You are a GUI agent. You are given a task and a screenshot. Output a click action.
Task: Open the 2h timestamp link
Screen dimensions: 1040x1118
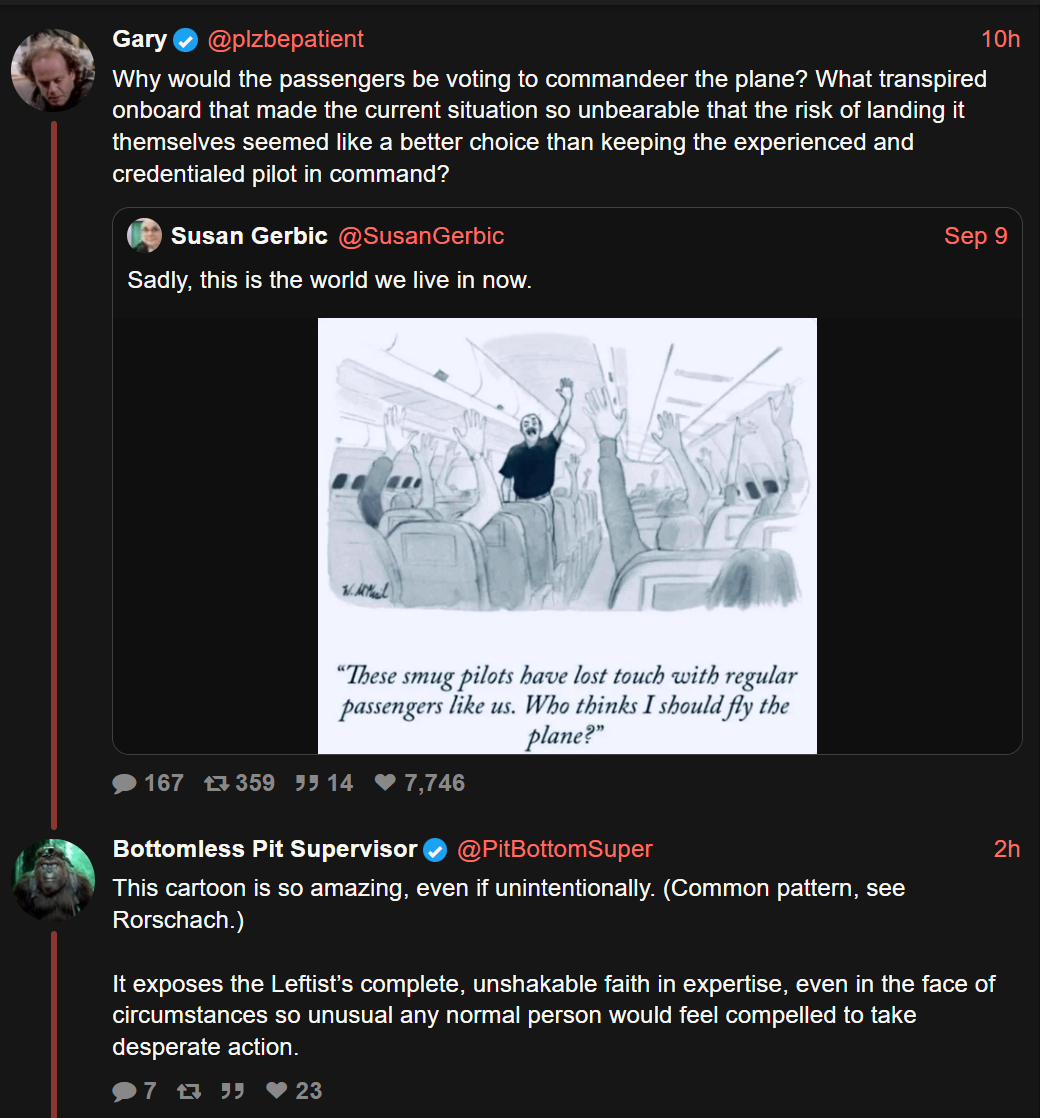pyautogui.click(x=1006, y=850)
